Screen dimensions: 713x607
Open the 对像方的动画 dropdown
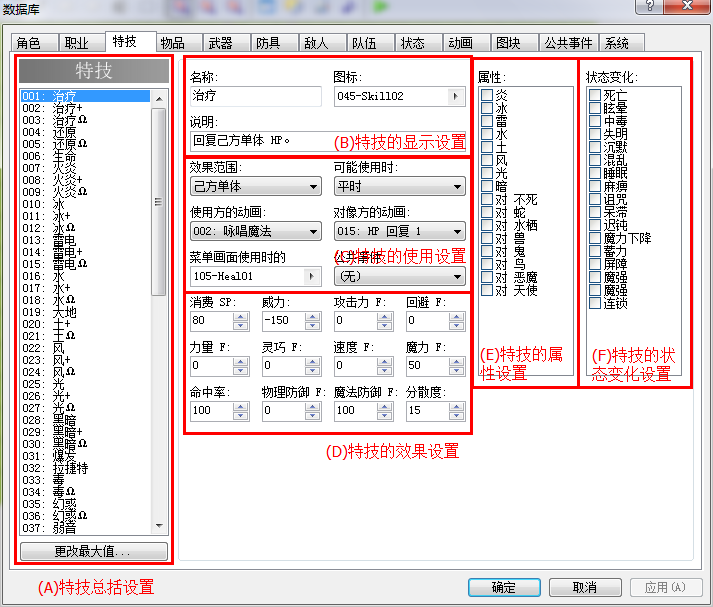click(400, 231)
